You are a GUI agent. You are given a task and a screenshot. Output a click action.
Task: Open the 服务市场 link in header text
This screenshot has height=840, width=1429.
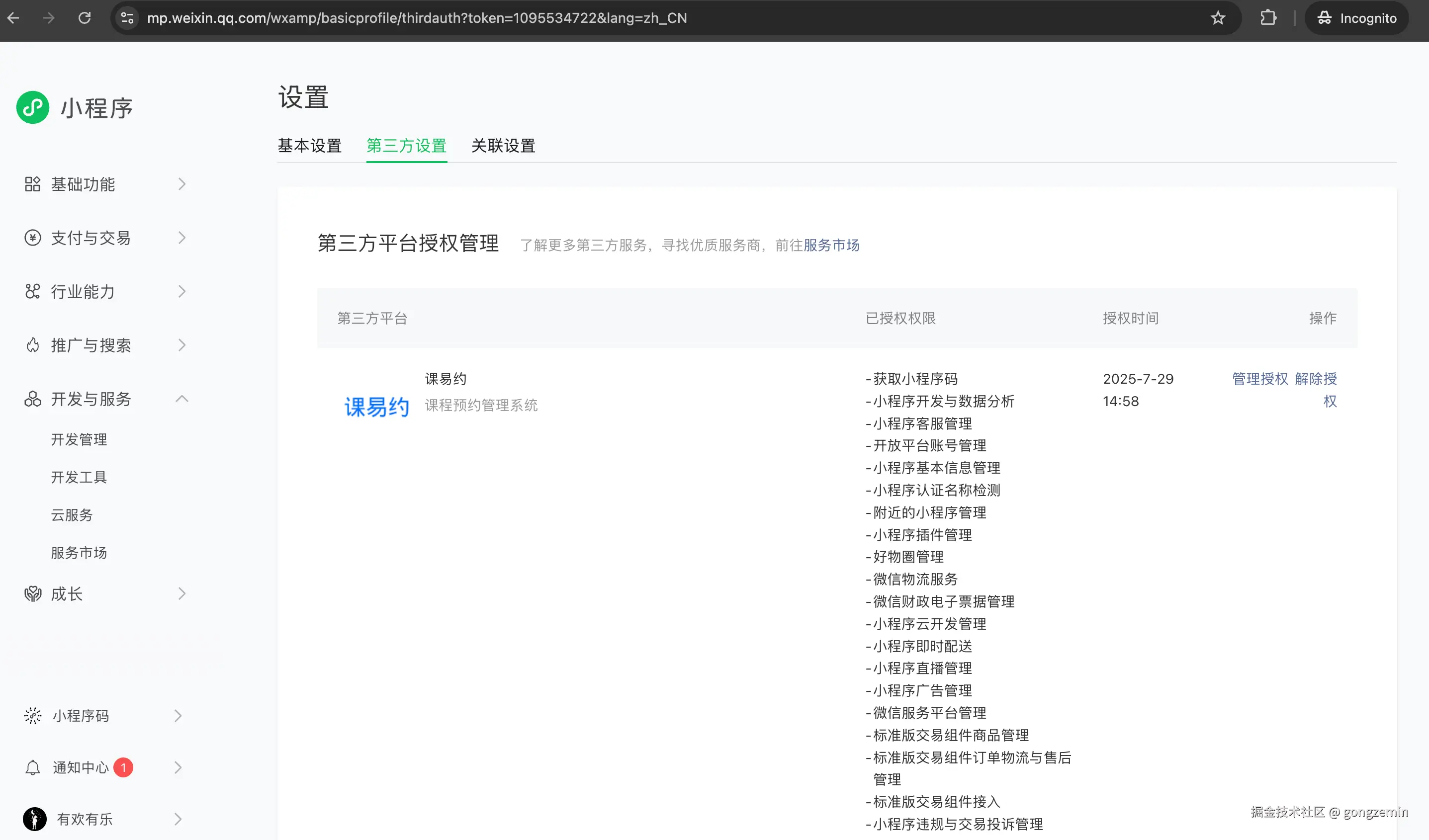pos(831,245)
